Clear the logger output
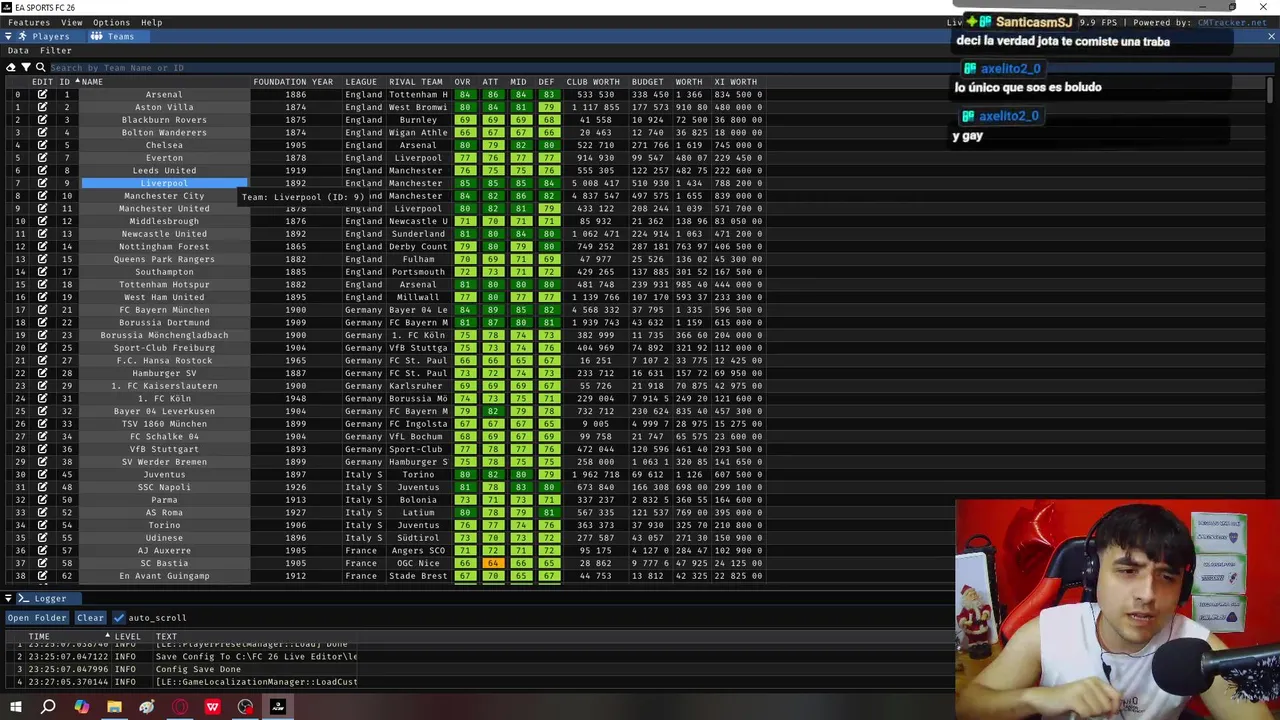1280x720 pixels. click(90, 618)
